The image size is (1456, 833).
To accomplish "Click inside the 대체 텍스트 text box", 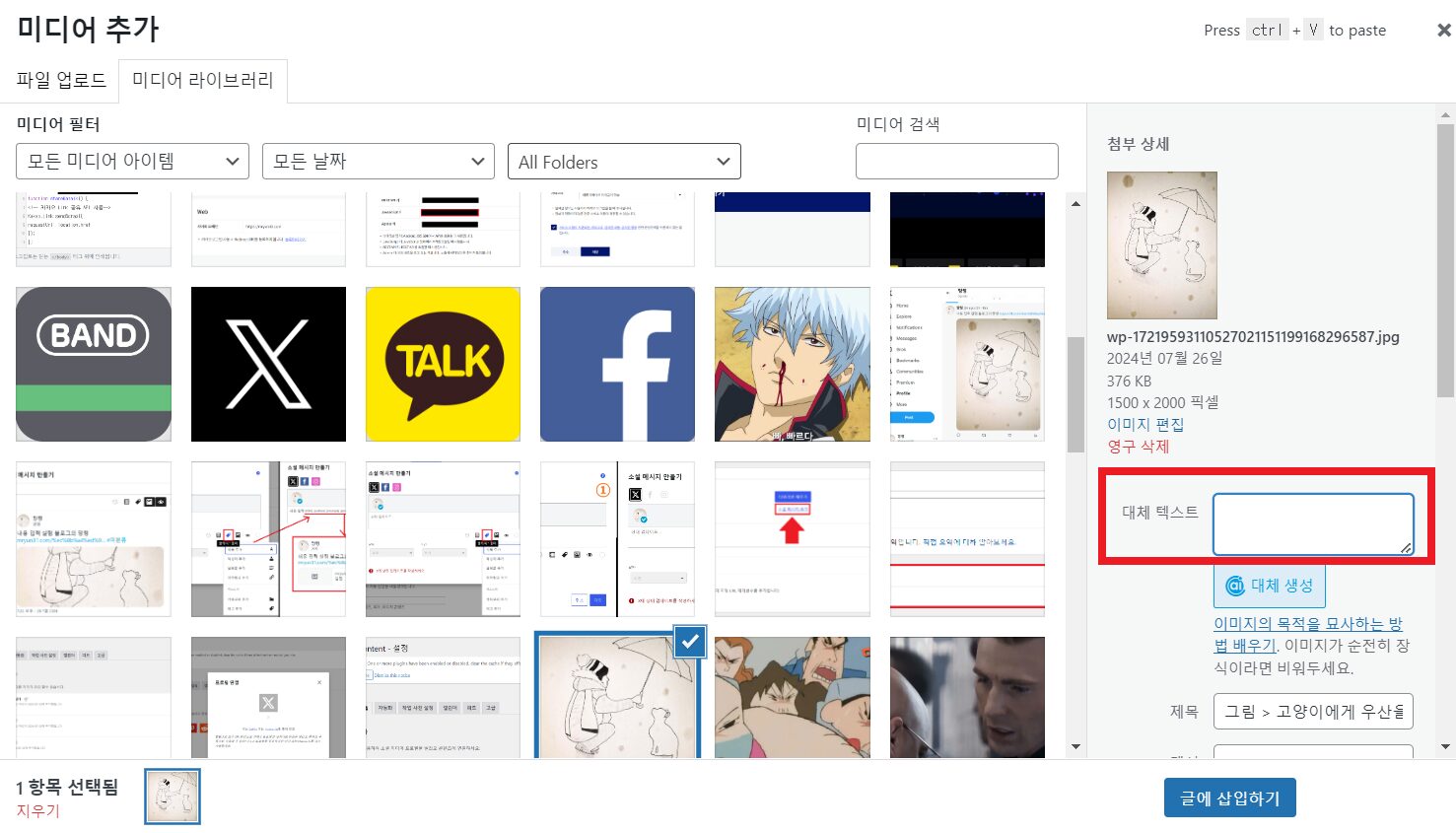I will click(1311, 523).
